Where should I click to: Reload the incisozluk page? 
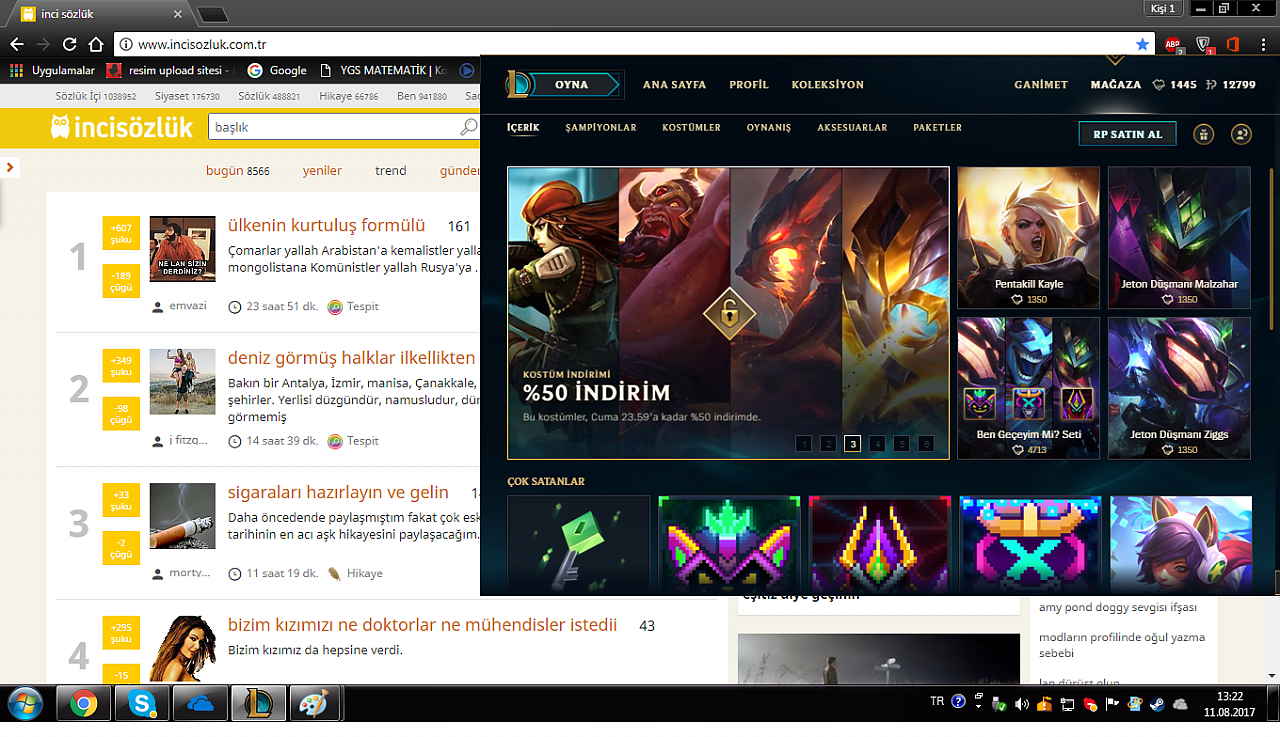pyautogui.click(x=70, y=44)
